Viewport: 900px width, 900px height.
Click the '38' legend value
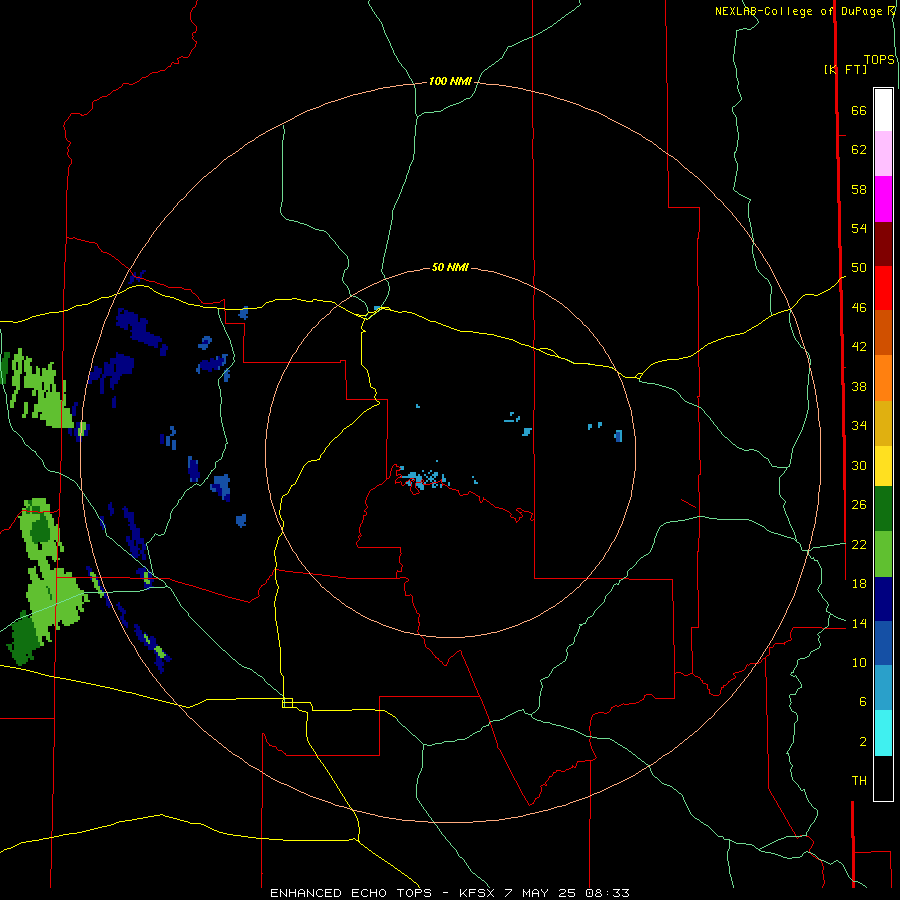click(859, 386)
